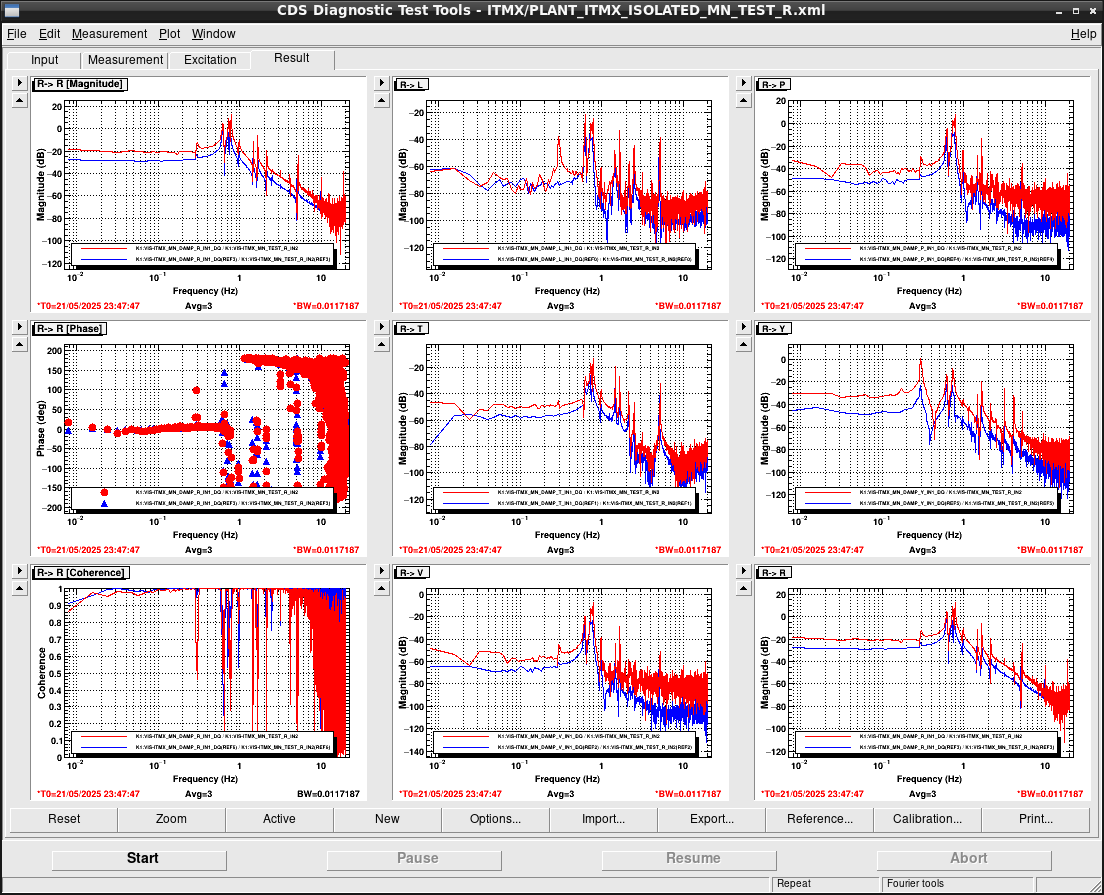Click the Coherence plot area
The image size is (1104, 895).
coord(207,672)
